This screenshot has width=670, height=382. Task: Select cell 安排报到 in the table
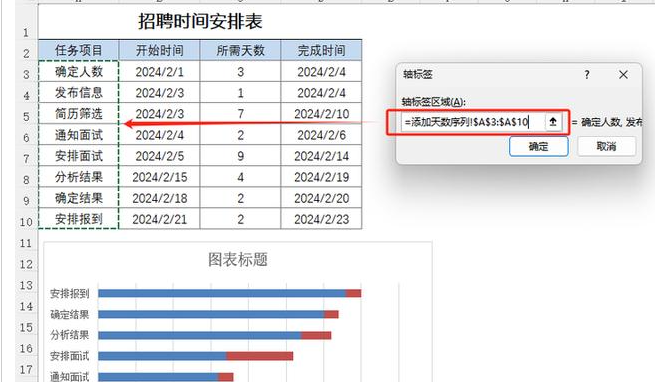coord(79,219)
